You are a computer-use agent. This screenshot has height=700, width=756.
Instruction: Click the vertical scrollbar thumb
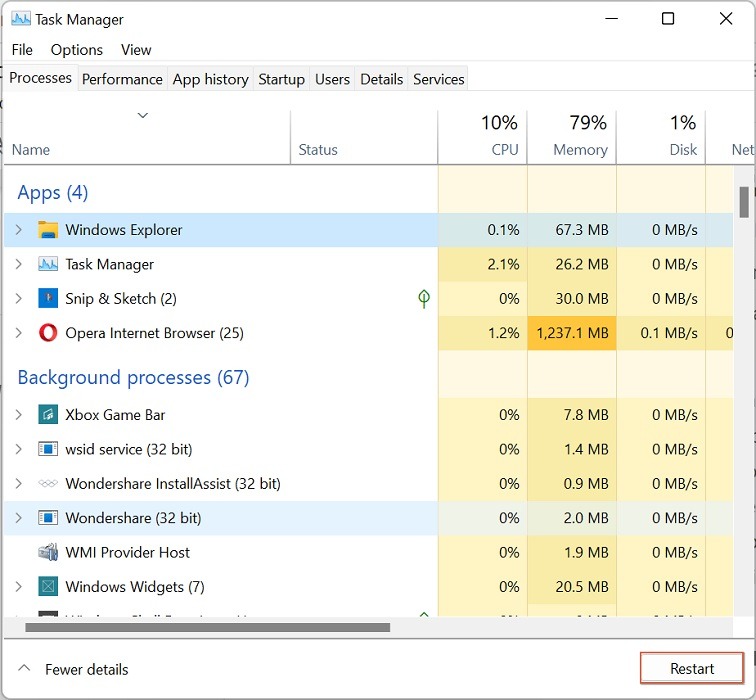click(x=744, y=202)
